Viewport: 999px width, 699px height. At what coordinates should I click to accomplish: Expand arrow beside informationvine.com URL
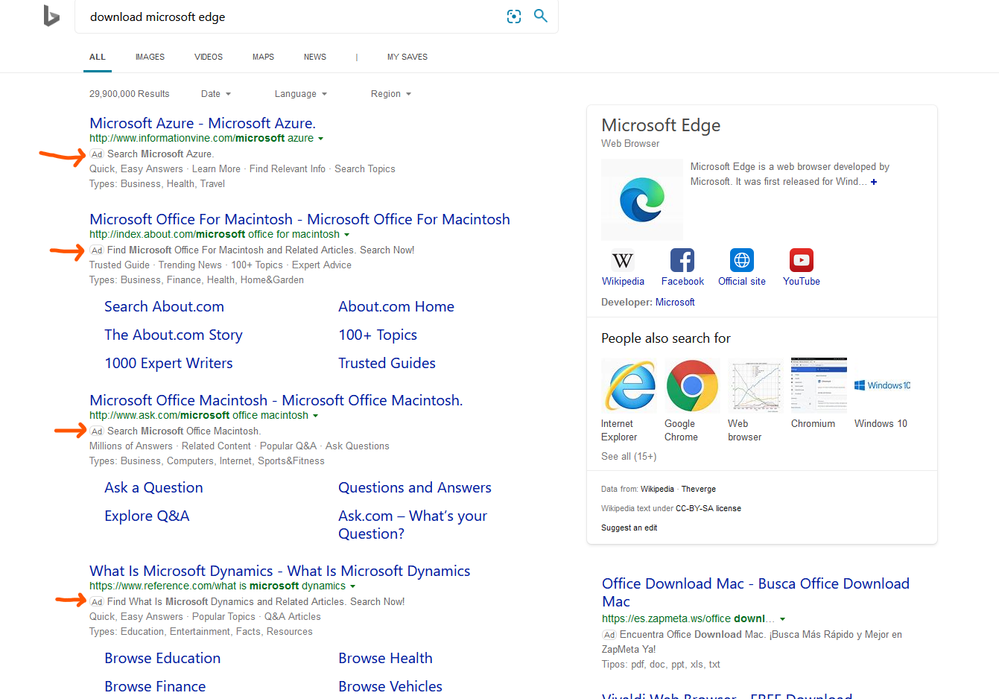coord(320,138)
